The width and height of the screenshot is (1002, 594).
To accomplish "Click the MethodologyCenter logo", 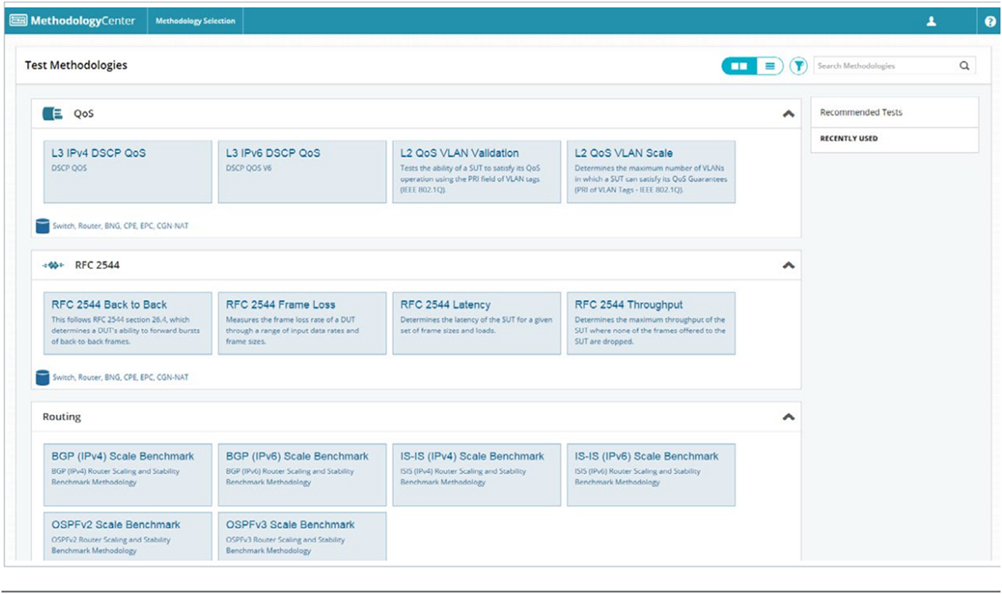I will pos(72,21).
